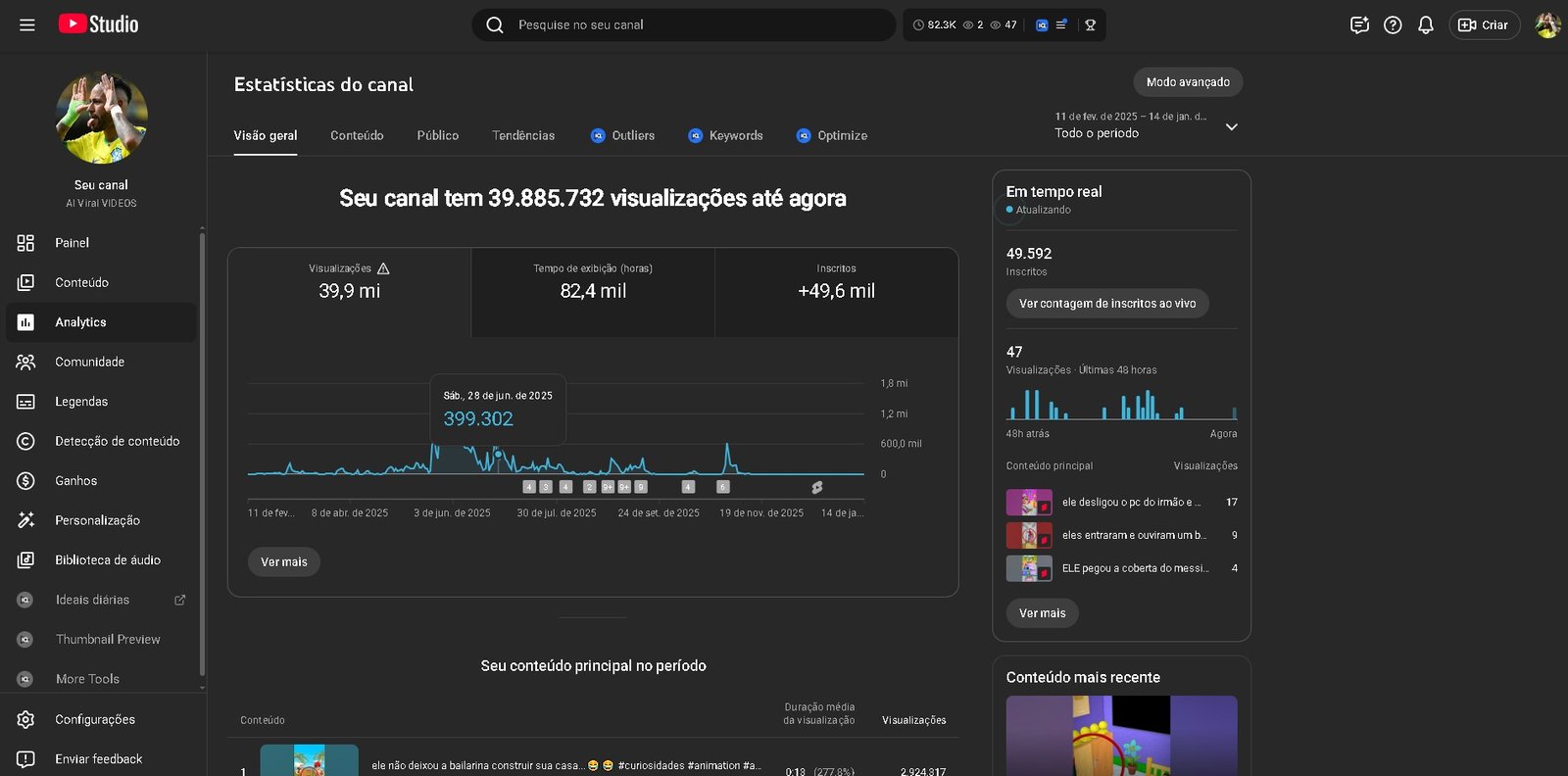Open the notifications bell

1426,25
